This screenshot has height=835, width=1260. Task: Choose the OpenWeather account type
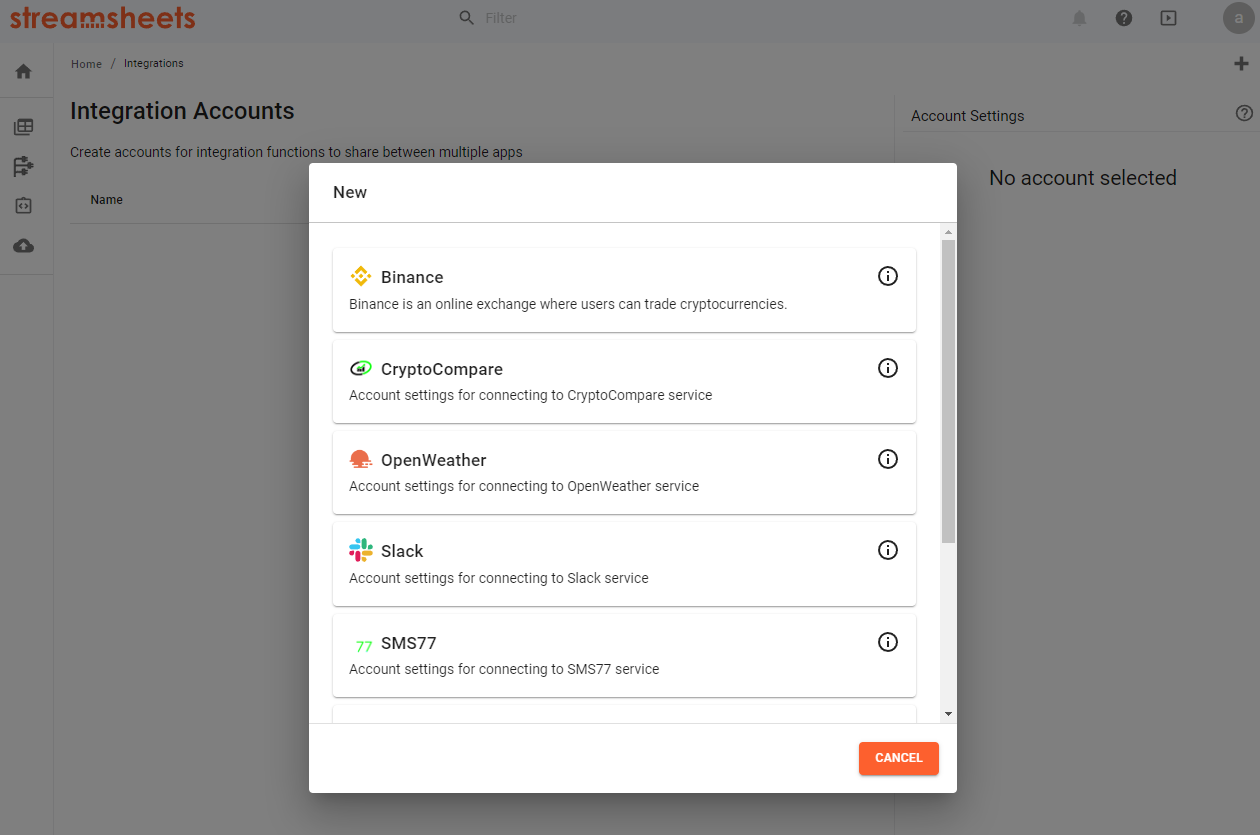(x=624, y=472)
